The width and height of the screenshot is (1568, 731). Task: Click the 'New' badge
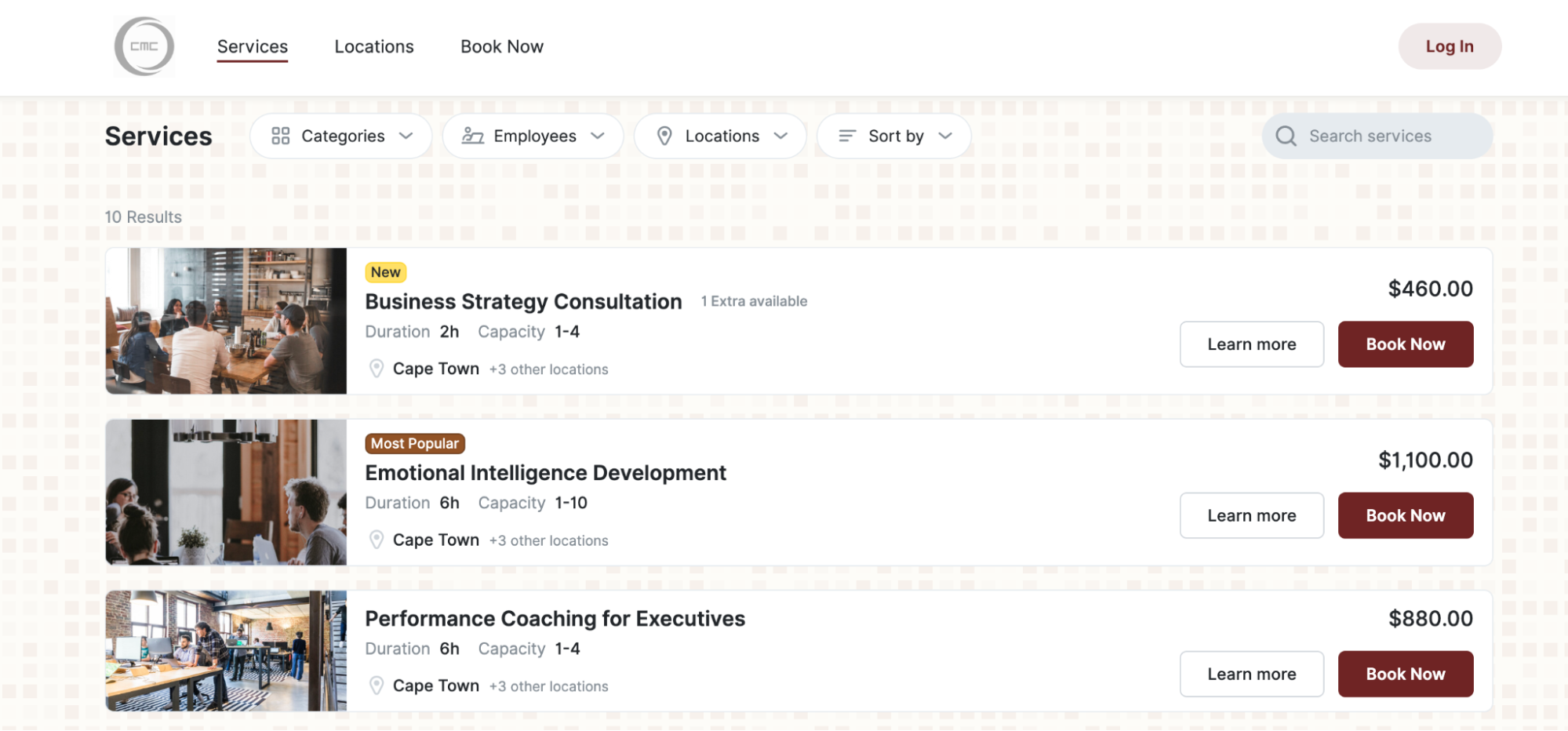(386, 272)
